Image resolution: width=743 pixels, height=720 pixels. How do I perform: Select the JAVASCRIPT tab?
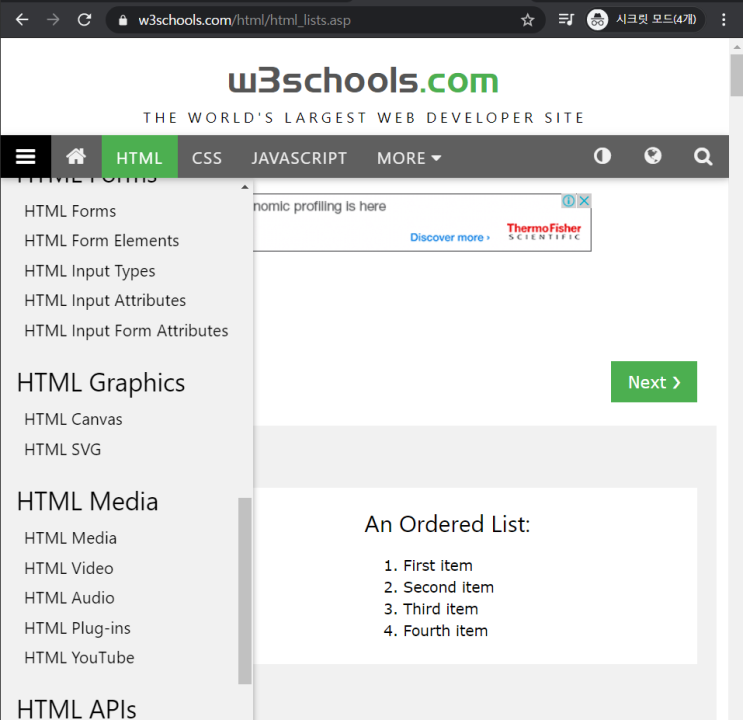(299, 158)
